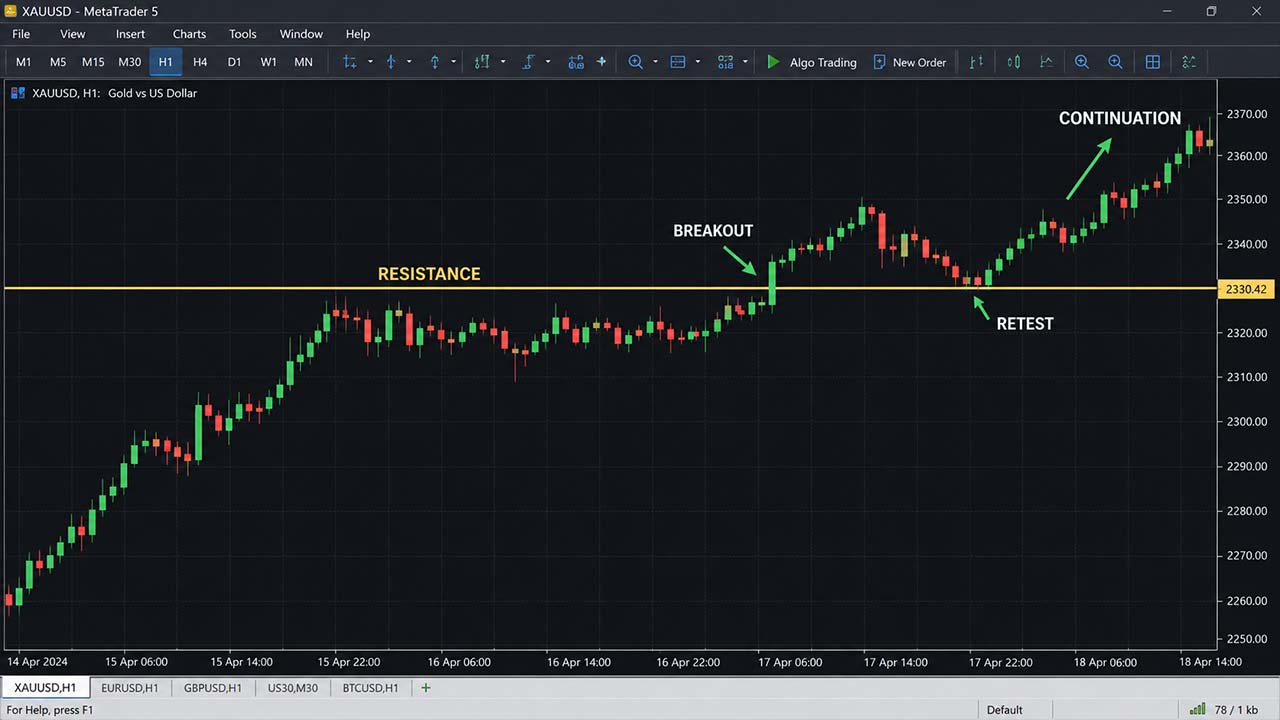Click the Default profile in status bar

[x=1004, y=710]
